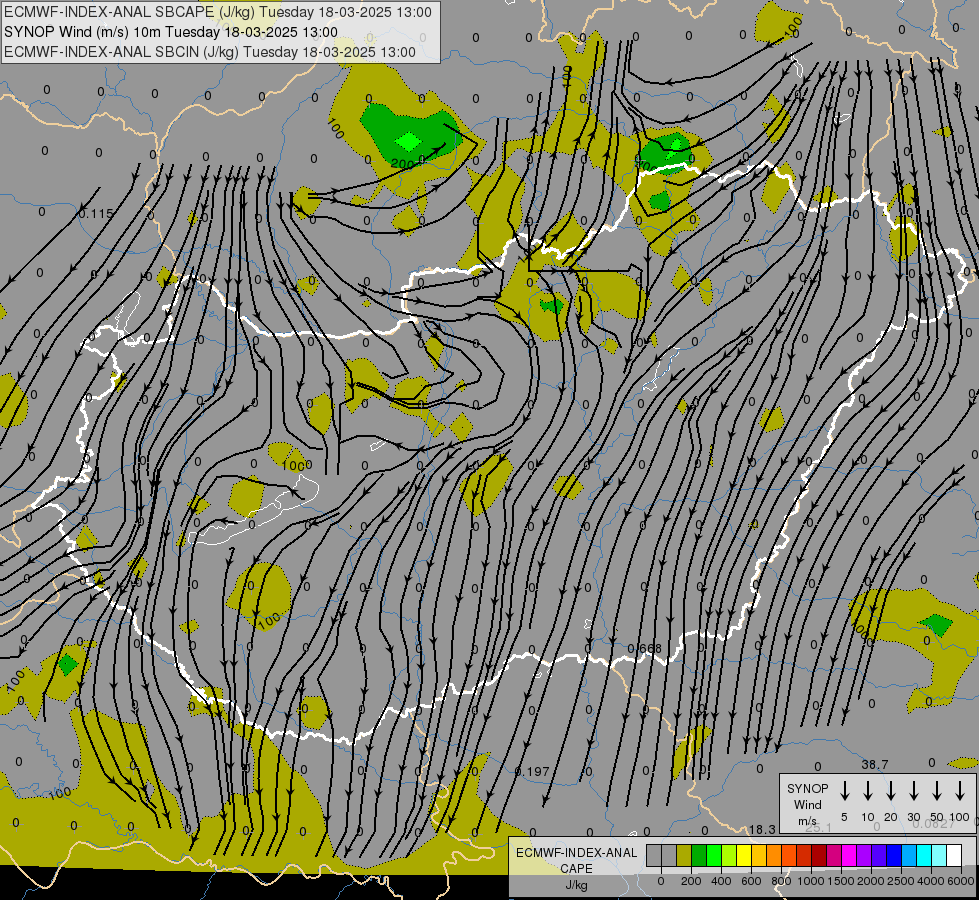Click the 2000 tick on CAPE scale
Viewport: 979px width, 900px height.
pos(871,881)
